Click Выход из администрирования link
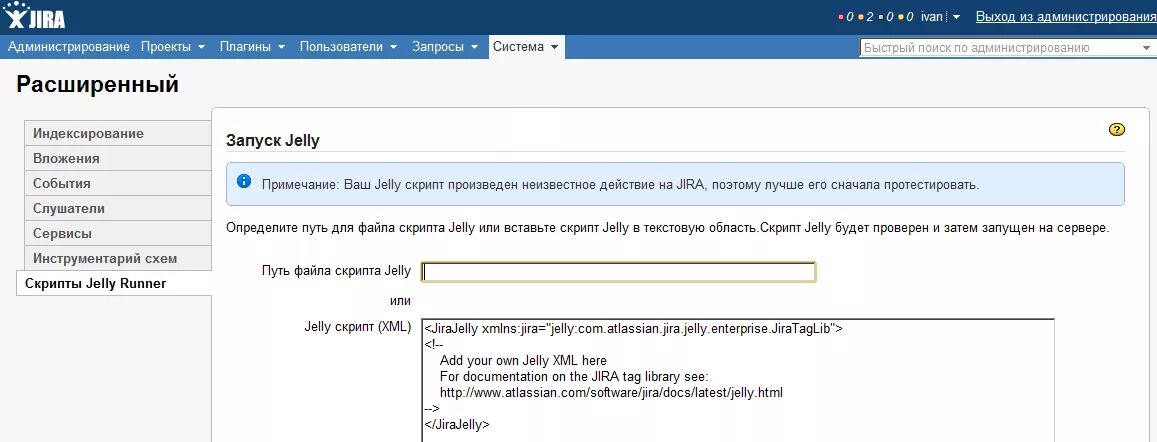 pos(1066,16)
